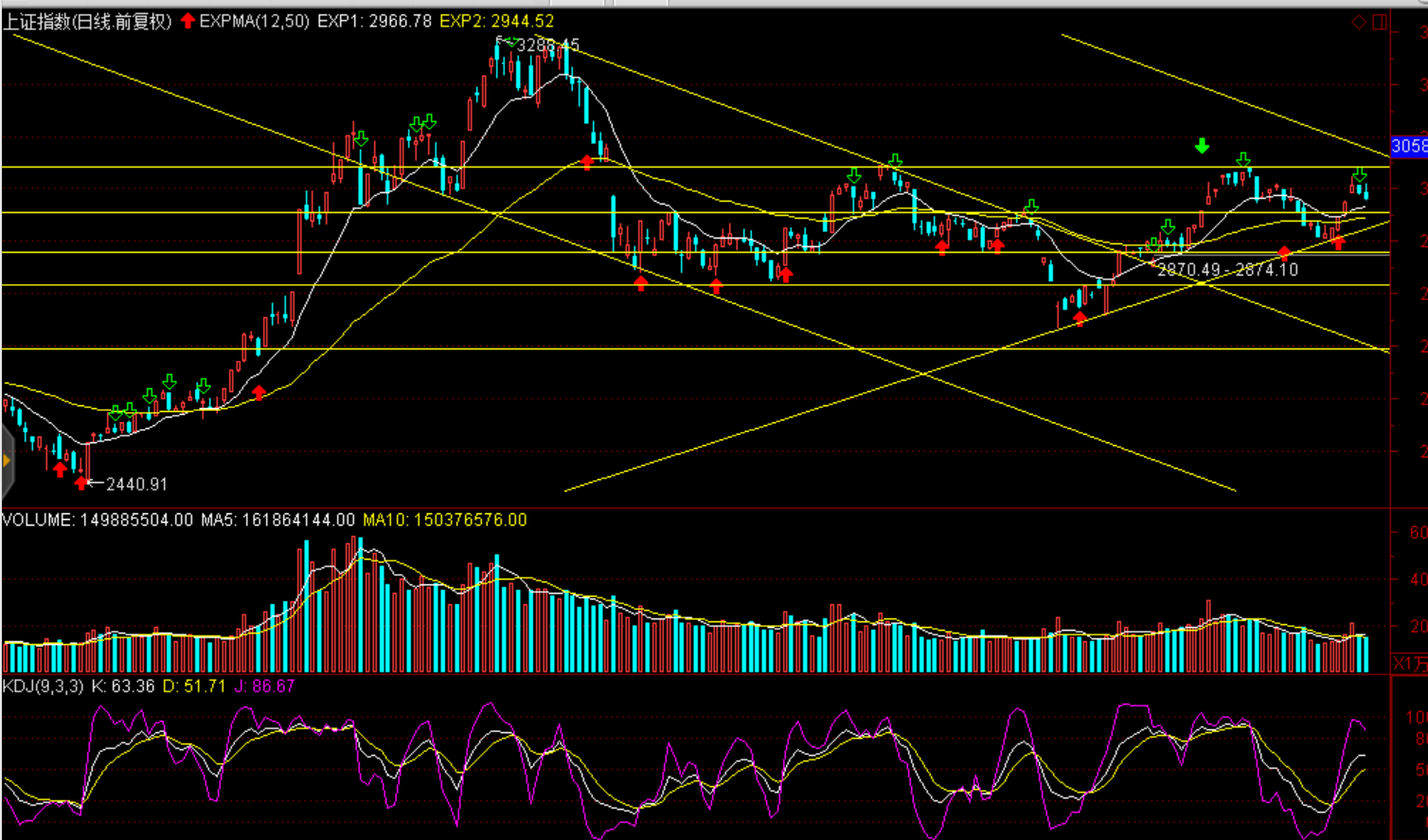Viewport: 1428px width, 840px height.
Task: Click the solid green down arrow marker
Action: click(x=1202, y=146)
